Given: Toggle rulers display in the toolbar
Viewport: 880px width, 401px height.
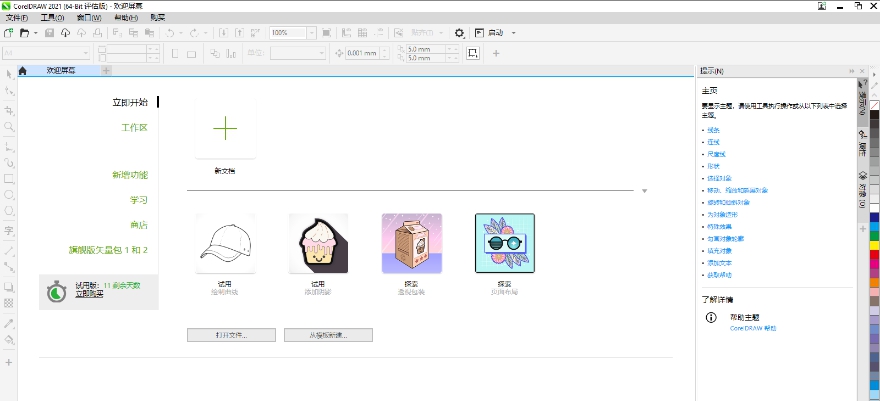Looking at the screenshot, I should [x=347, y=33].
